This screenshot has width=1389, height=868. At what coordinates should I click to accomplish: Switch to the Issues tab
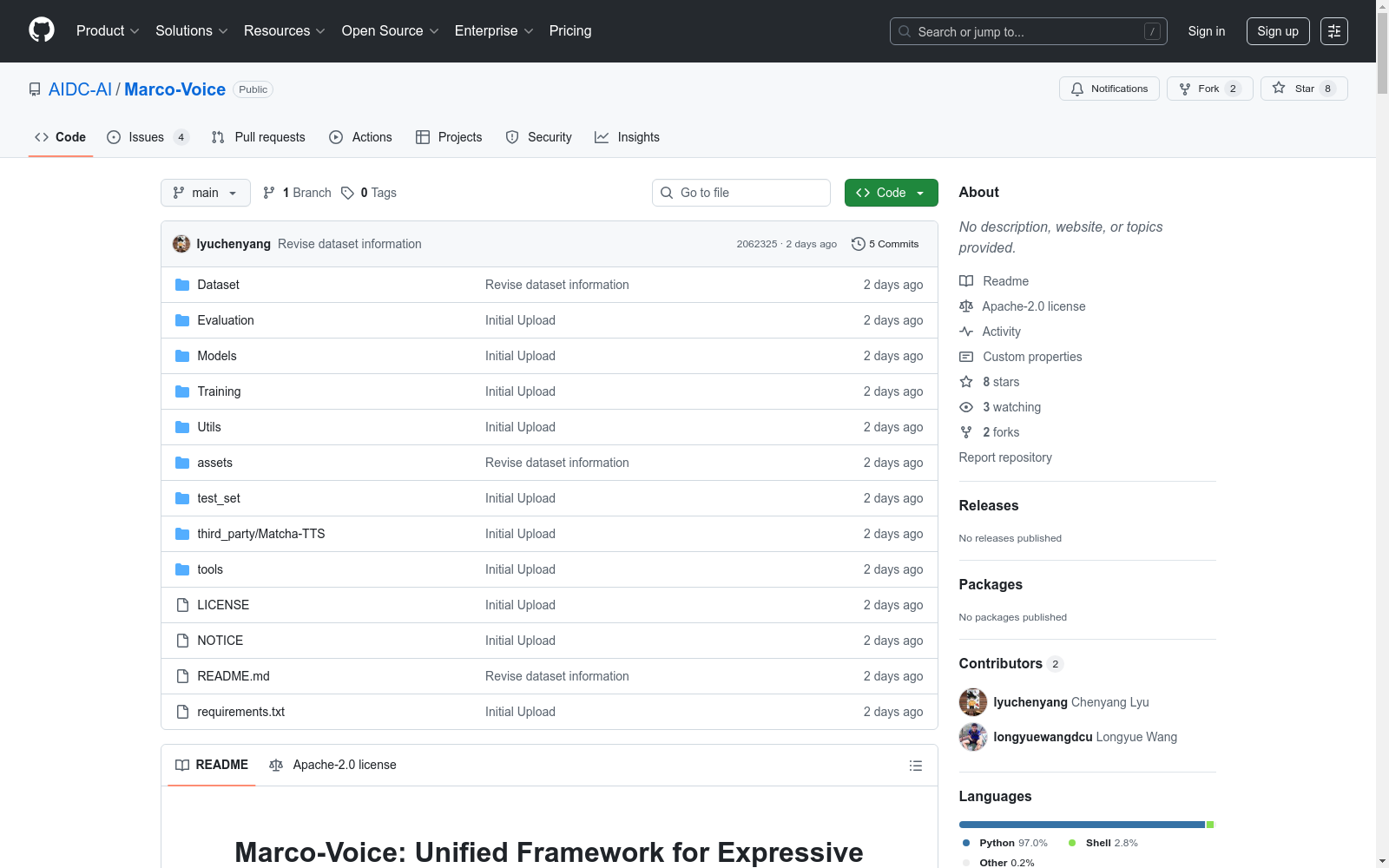(x=147, y=137)
